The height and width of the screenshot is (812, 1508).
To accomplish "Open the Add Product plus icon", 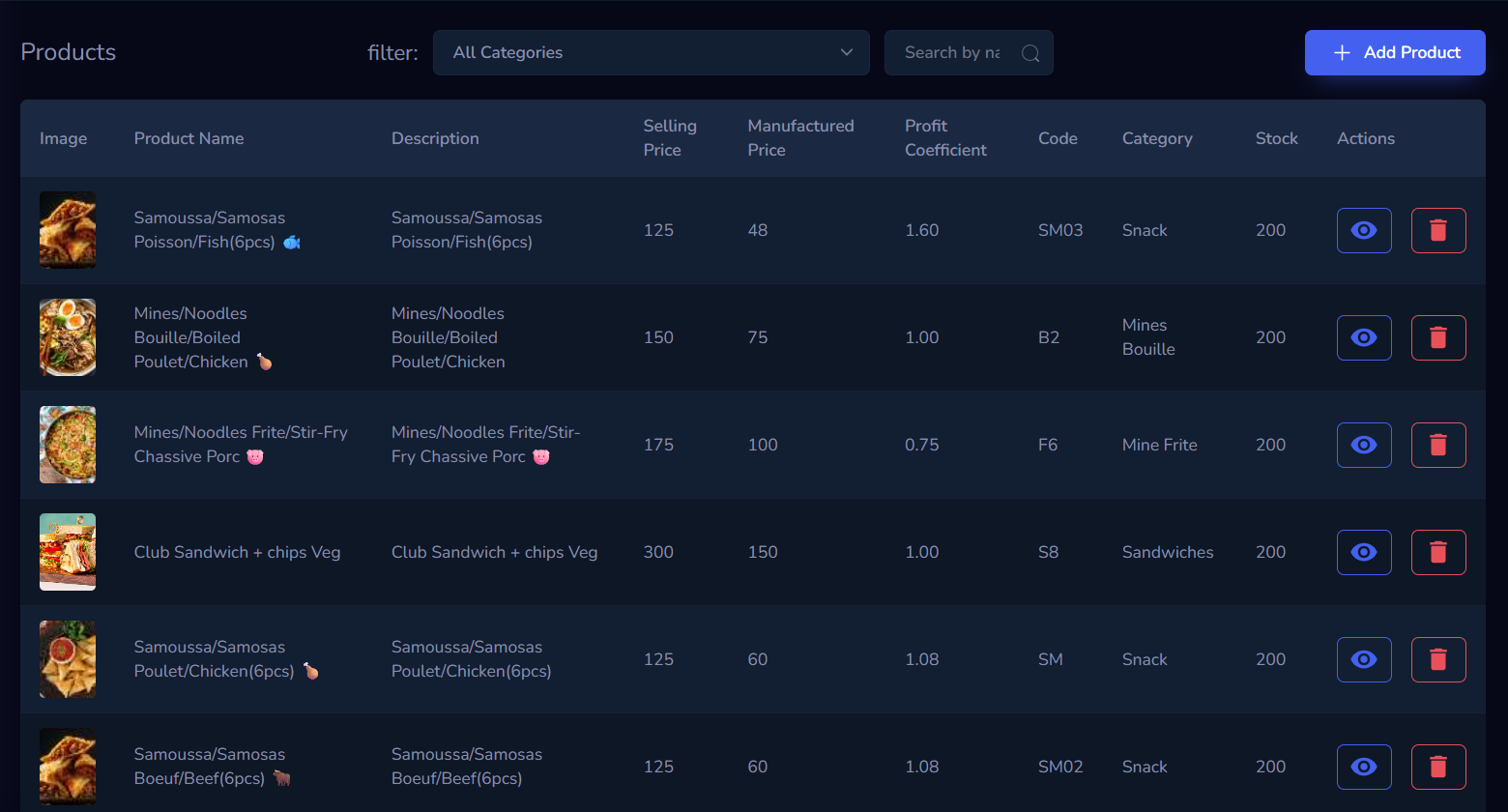I will (1342, 52).
